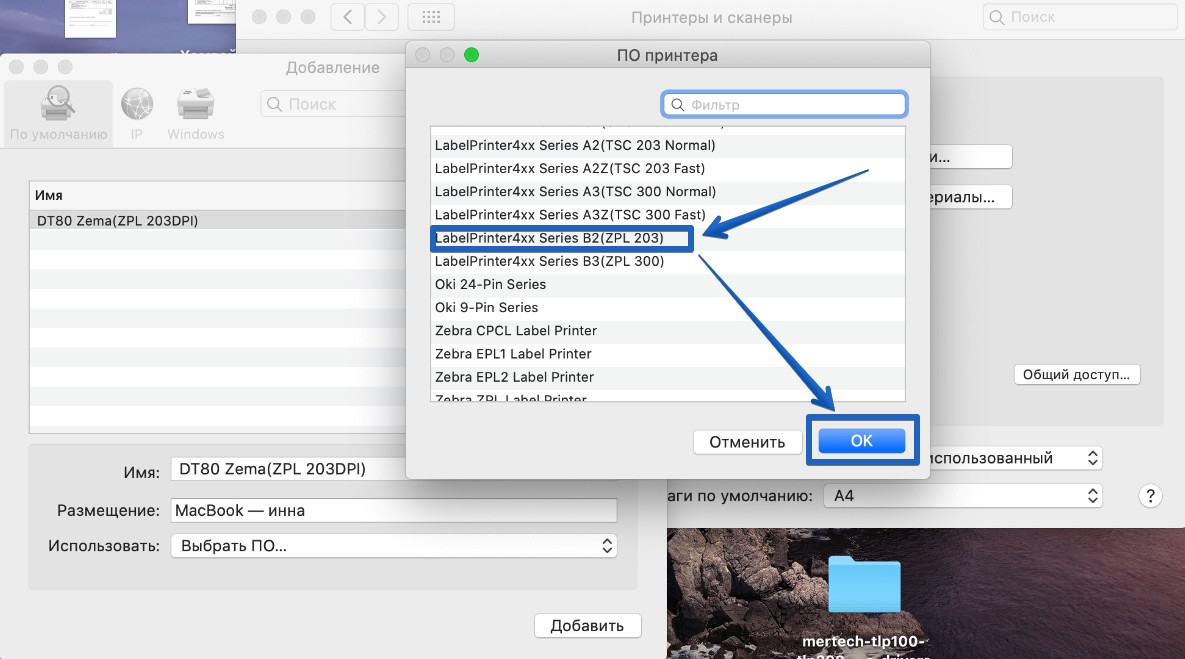
Task: Open the Sharing settings button
Action: 1077,375
